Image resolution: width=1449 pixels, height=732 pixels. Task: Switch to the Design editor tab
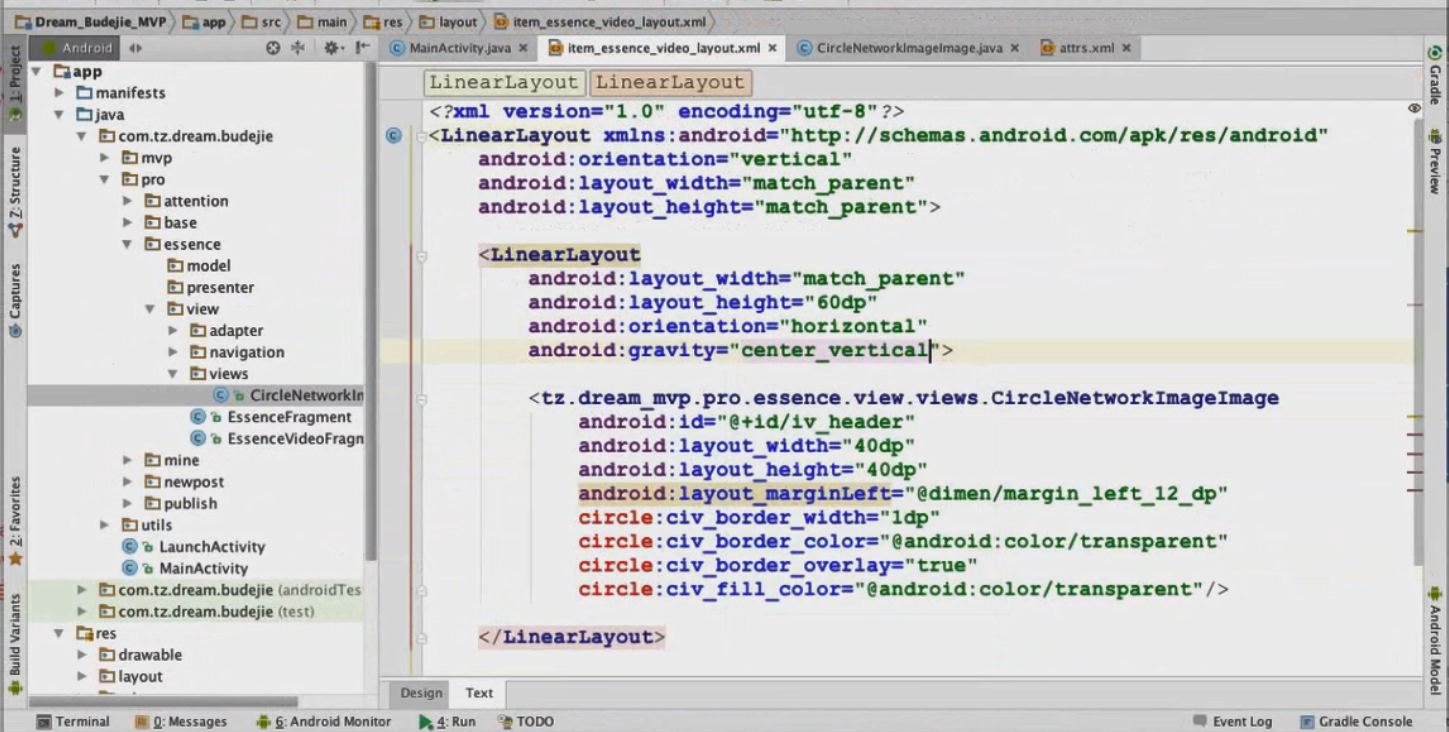pyautogui.click(x=421, y=692)
